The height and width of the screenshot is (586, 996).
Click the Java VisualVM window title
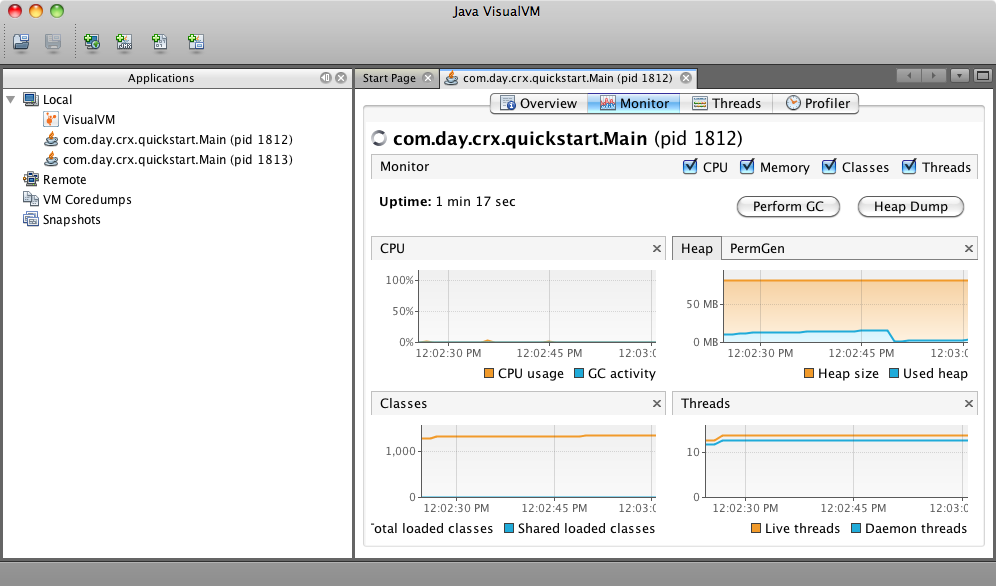(x=497, y=11)
